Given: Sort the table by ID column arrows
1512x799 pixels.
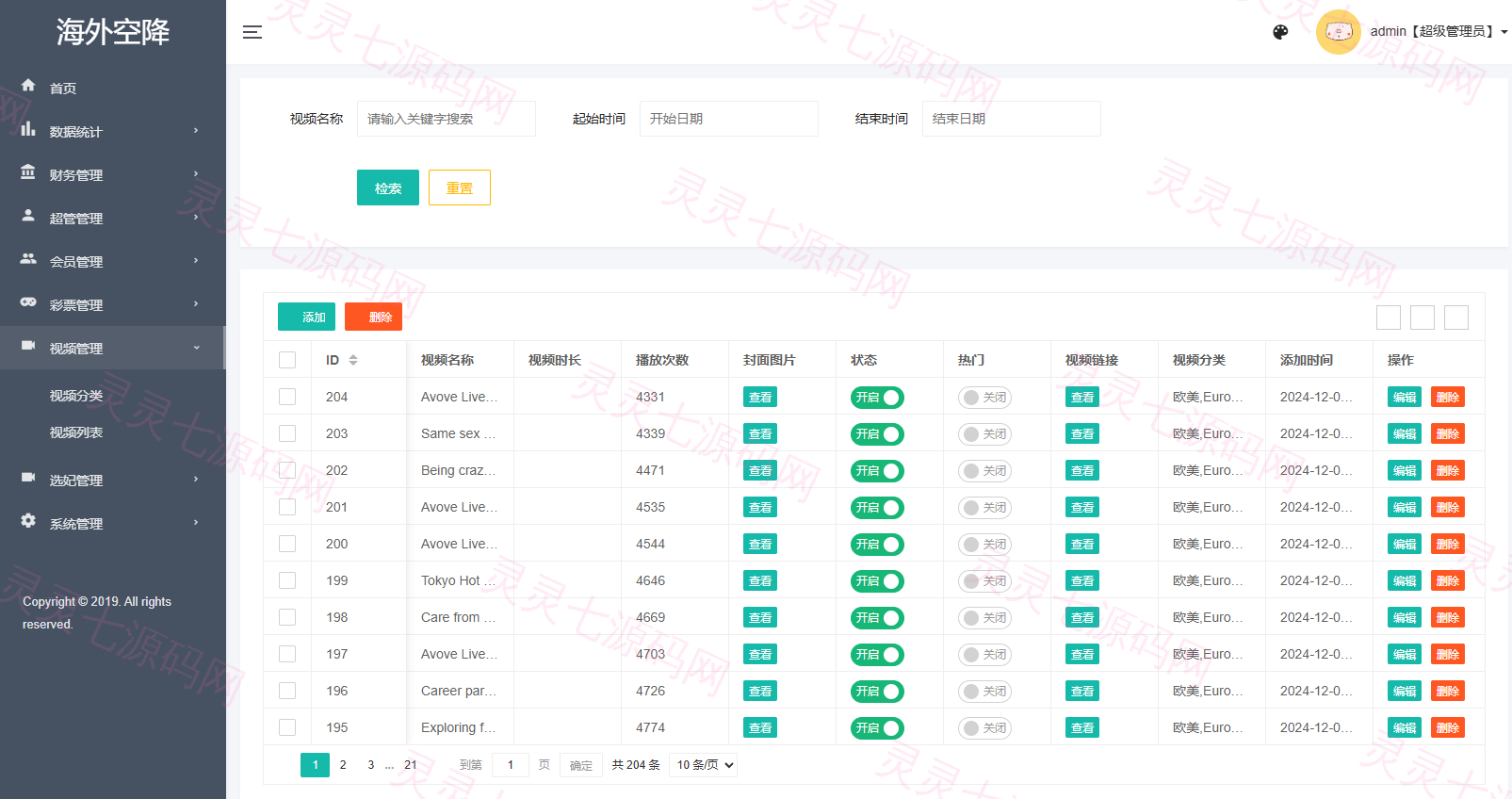Looking at the screenshot, I should pyautogui.click(x=353, y=360).
